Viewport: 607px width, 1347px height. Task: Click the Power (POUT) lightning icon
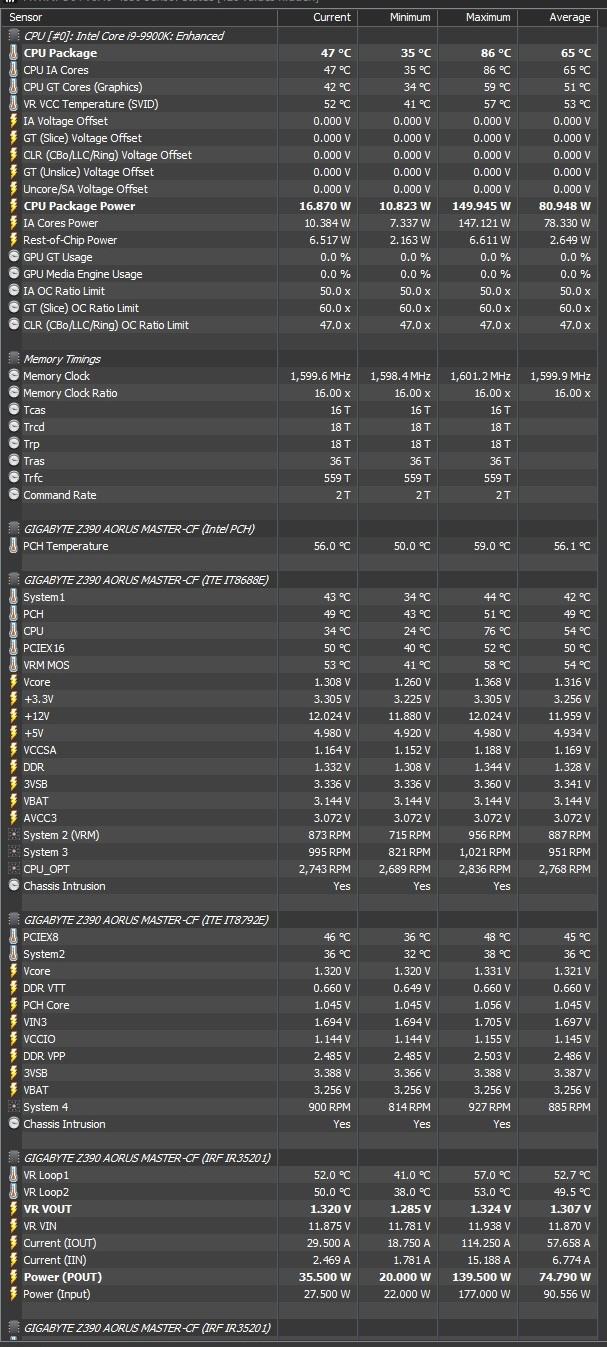[x=13, y=1277]
